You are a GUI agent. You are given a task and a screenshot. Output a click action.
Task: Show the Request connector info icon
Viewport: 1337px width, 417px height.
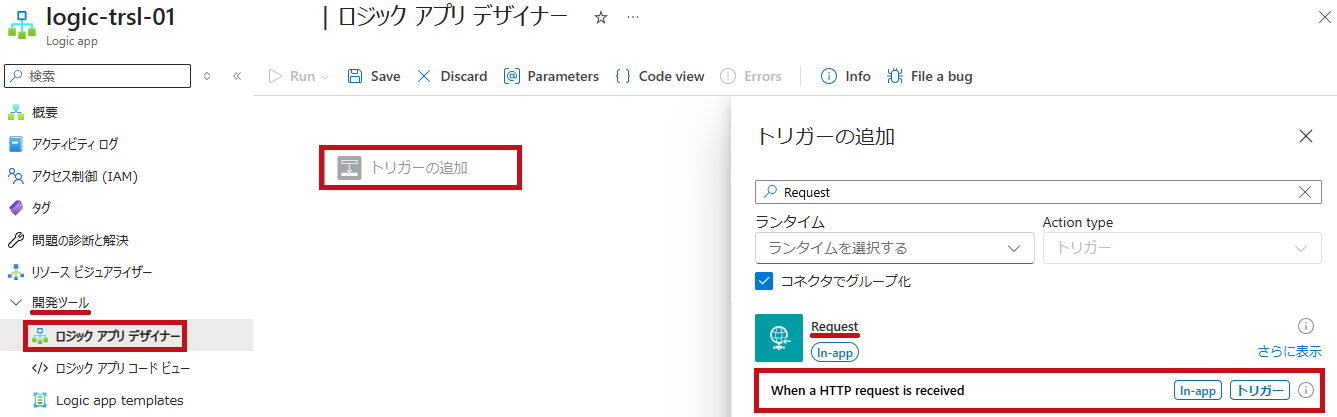[x=1305, y=326]
